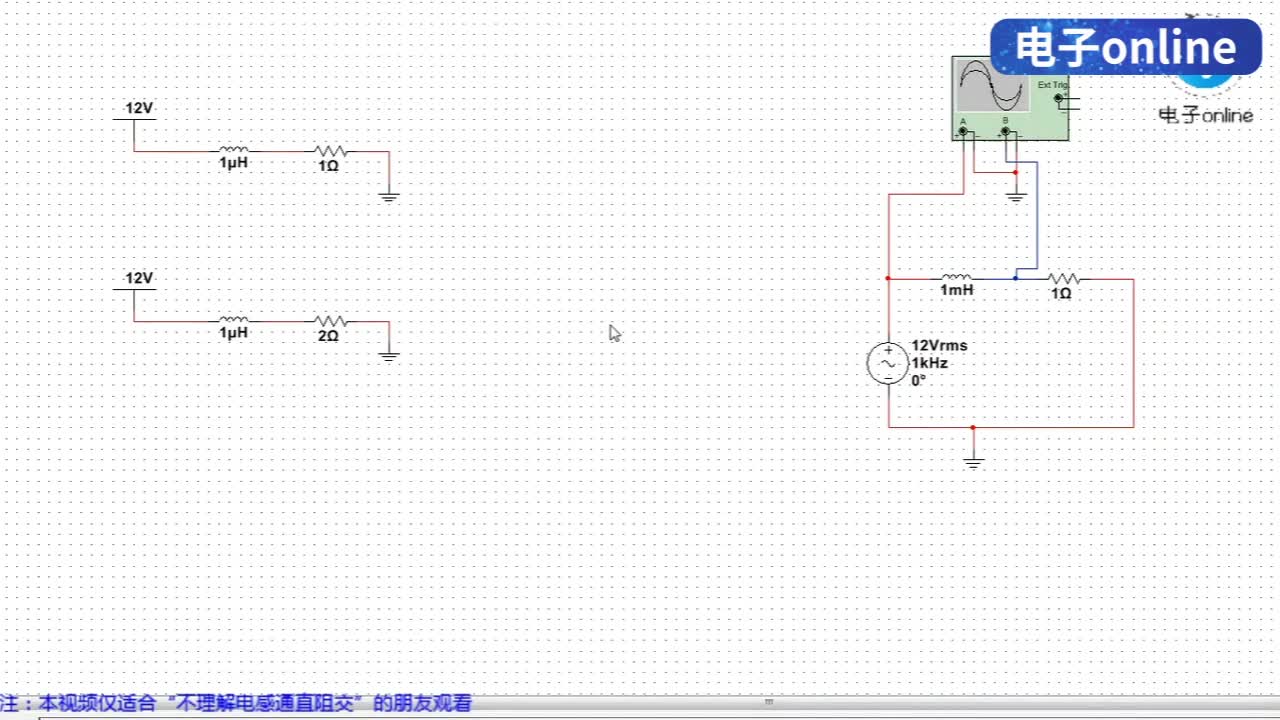This screenshot has width=1280, height=720.
Task: Select the 2Ω resistor symbol
Action: pos(329,321)
